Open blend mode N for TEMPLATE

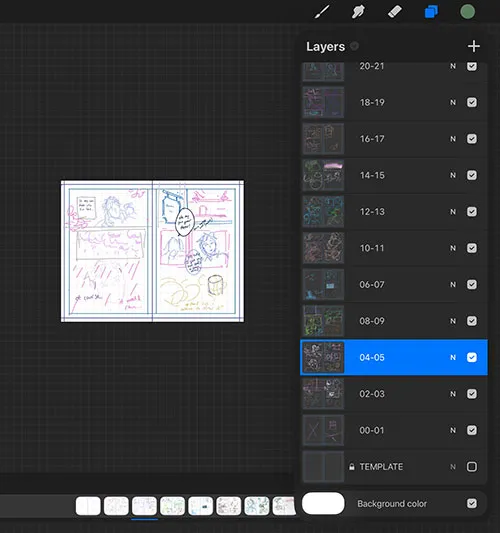(453, 467)
